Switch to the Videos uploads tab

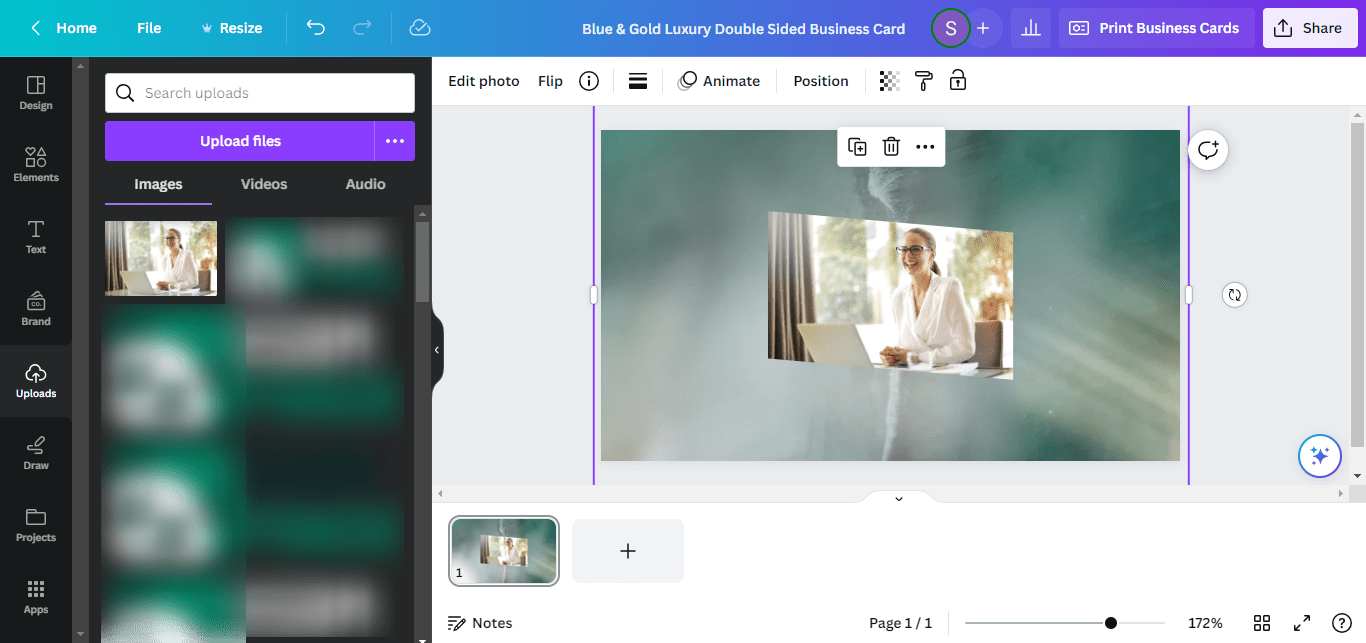tap(263, 184)
